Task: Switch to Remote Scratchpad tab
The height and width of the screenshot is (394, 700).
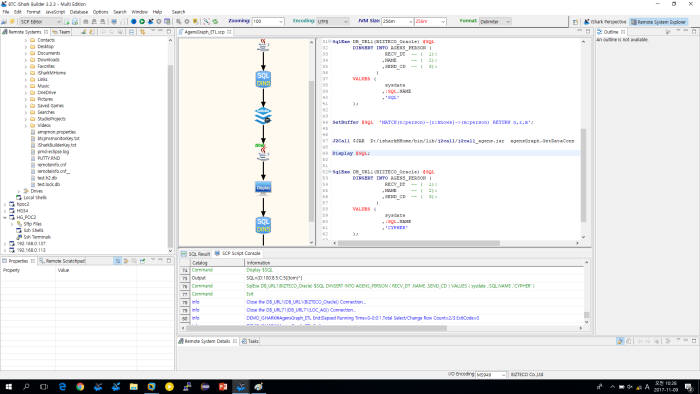Action: point(62,261)
